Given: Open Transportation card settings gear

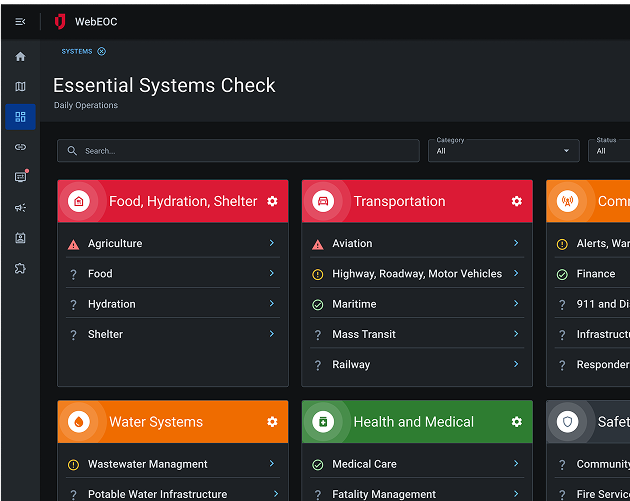Looking at the screenshot, I should tap(517, 201).
